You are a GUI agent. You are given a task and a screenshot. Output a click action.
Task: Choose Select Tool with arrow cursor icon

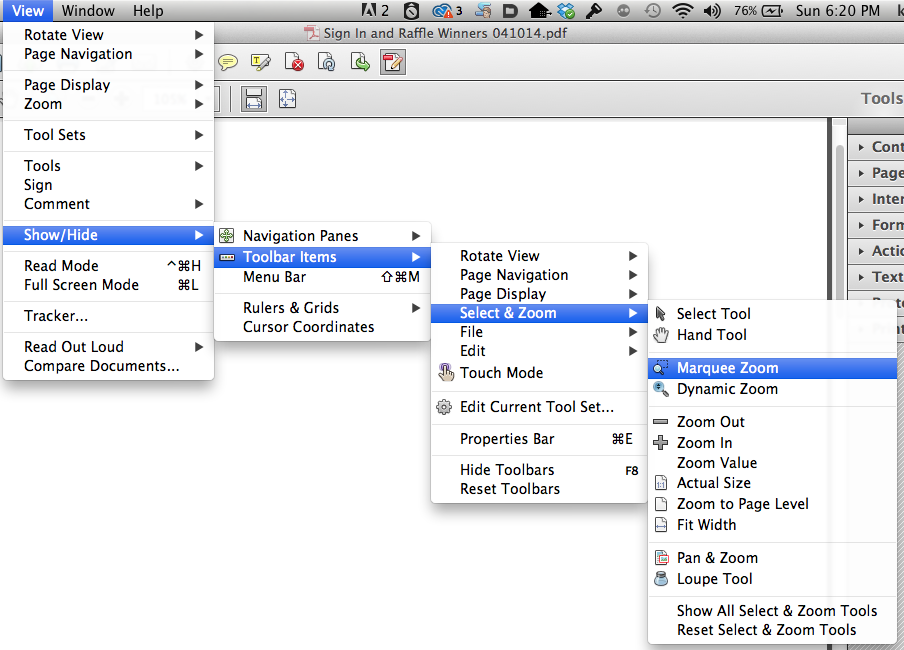(x=773, y=314)
